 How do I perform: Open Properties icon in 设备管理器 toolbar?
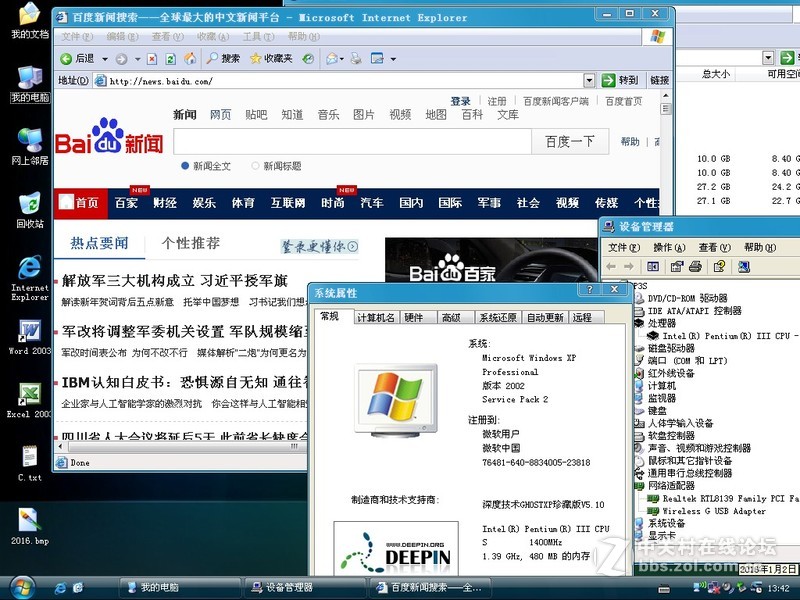(x=677, y=266)
